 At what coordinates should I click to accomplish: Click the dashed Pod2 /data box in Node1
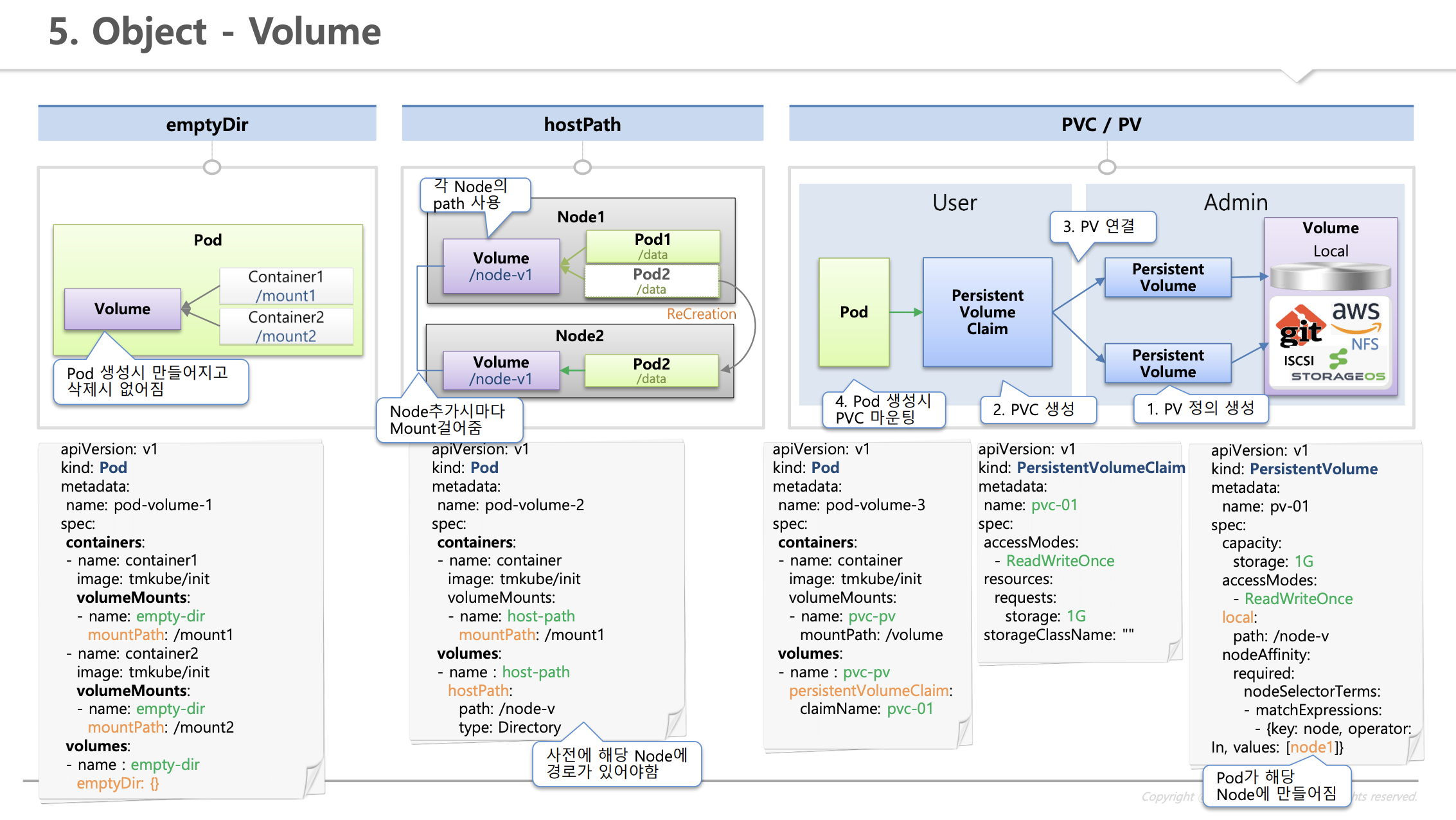click(x=652, y=281)
